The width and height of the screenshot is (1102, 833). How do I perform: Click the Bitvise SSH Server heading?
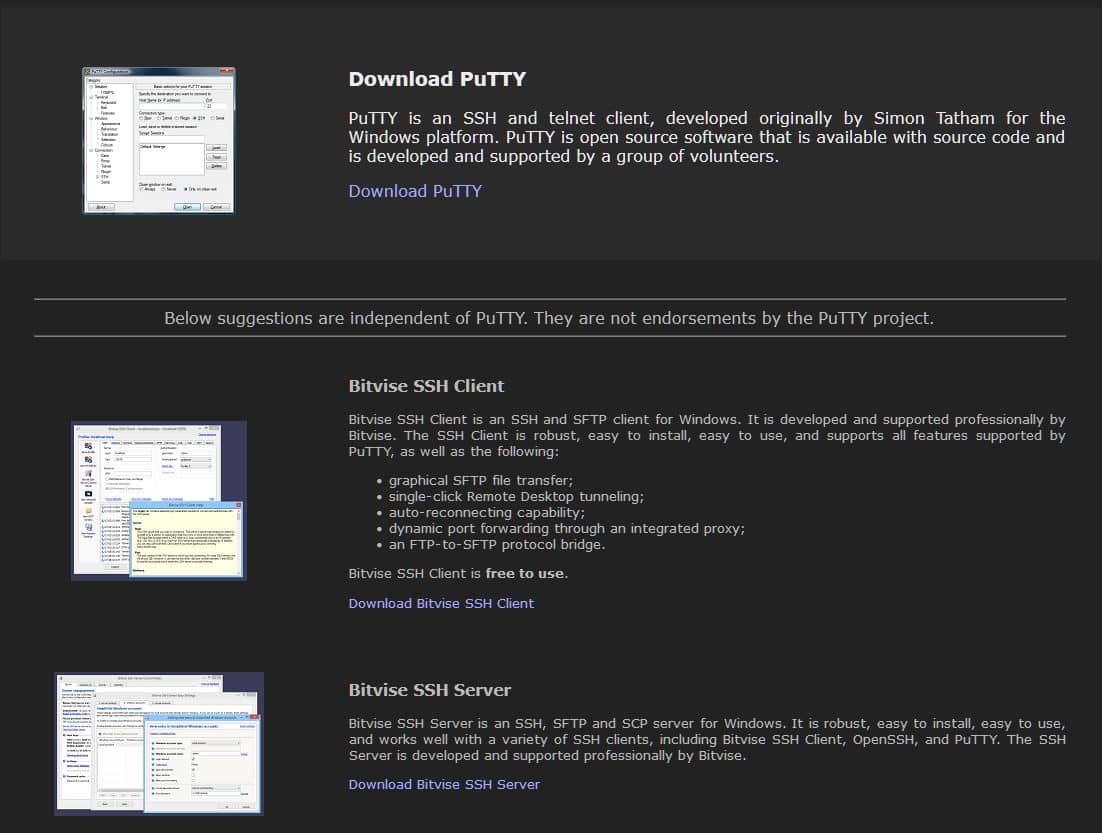(x=429, y=690)
